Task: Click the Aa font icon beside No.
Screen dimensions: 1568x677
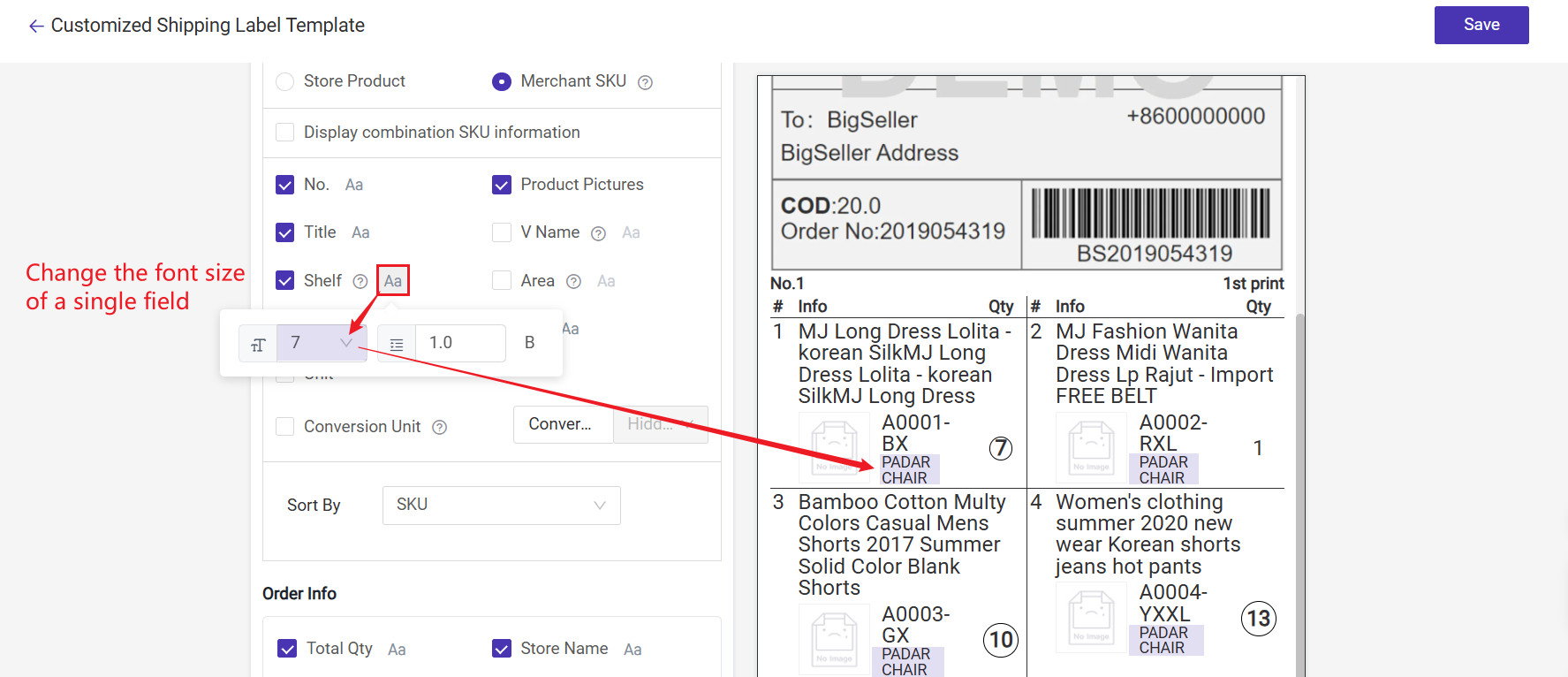Action: pos(354,186)
